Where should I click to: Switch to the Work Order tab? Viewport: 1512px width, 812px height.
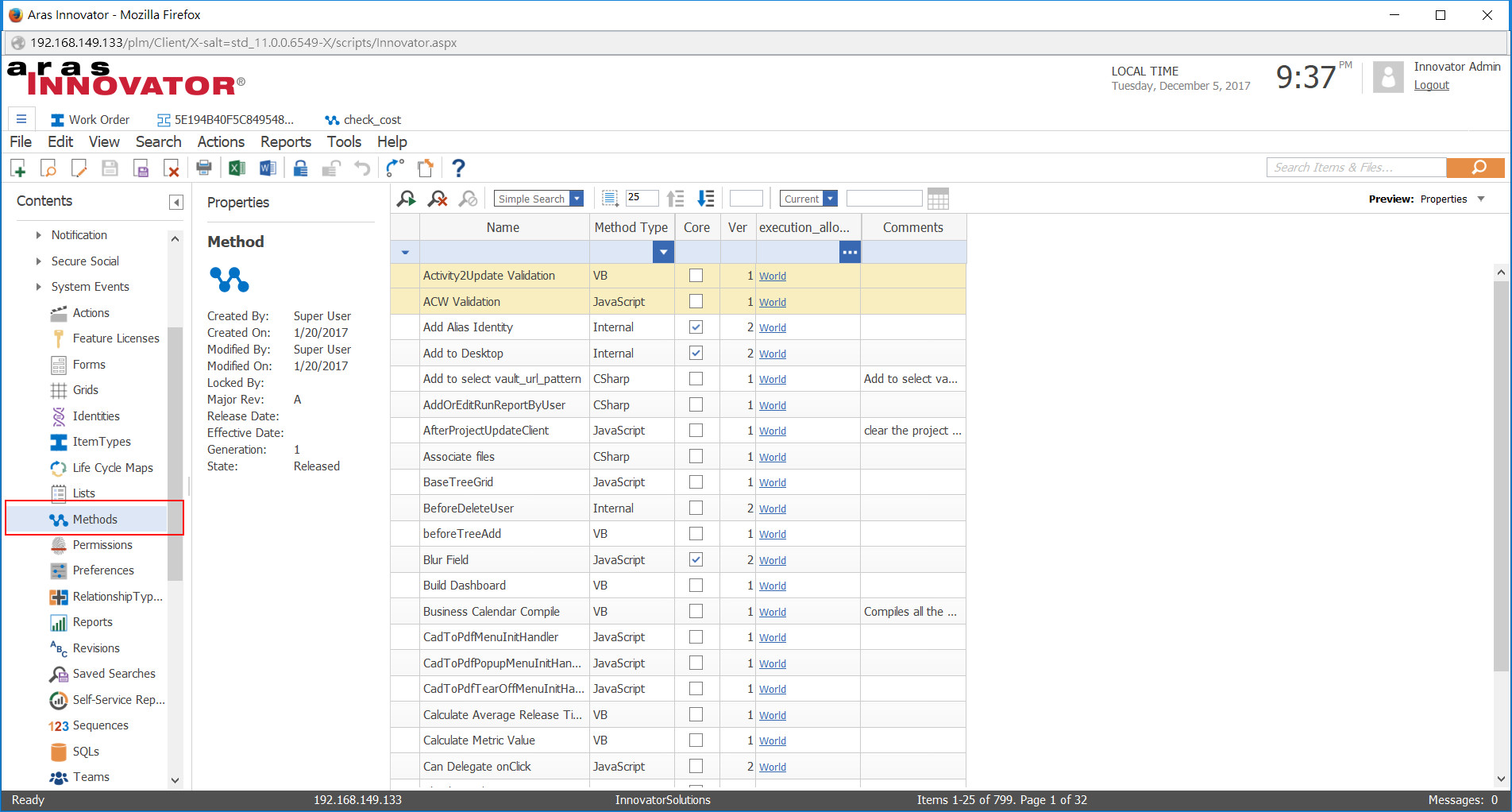coord(90,119)
